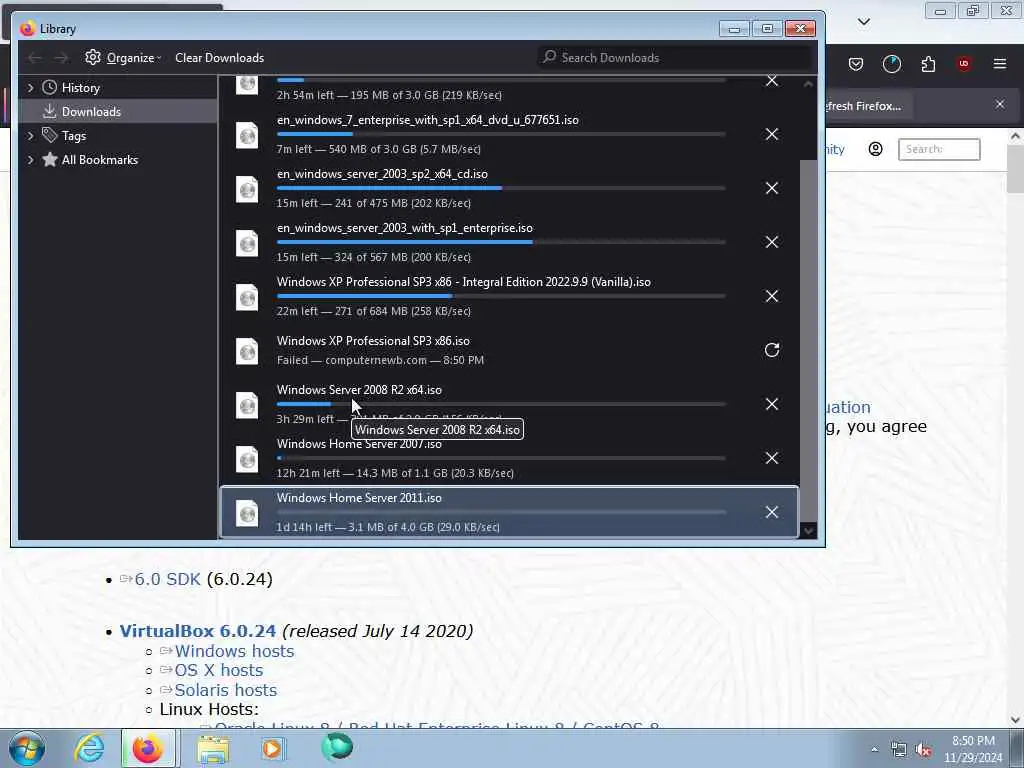The height and width of the screenshot is (768, 1024).
Task: Select Tags in the Library sidebar
Action: [118, 136]
